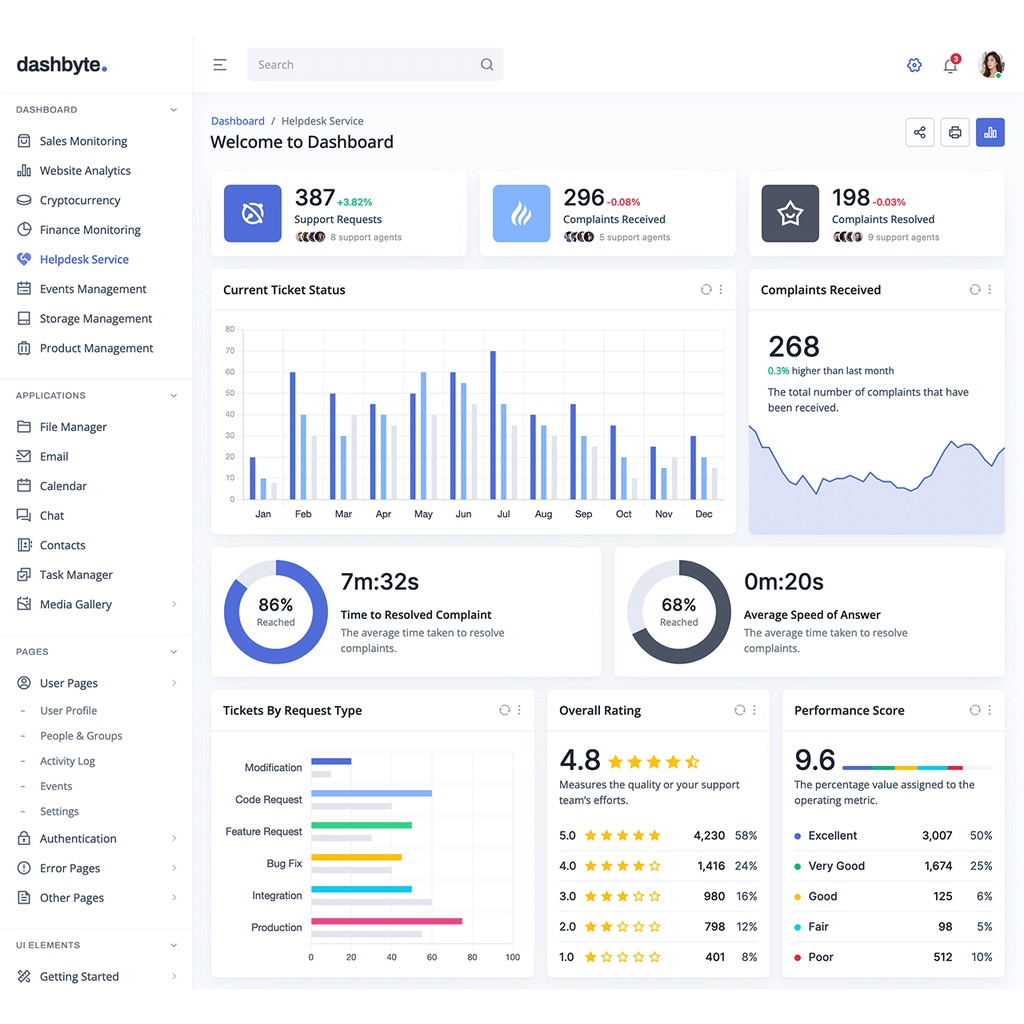Open Website Analytics in the sidebar
Image resolution: width=1024 pixels, height=1024 pixels.
85,170
